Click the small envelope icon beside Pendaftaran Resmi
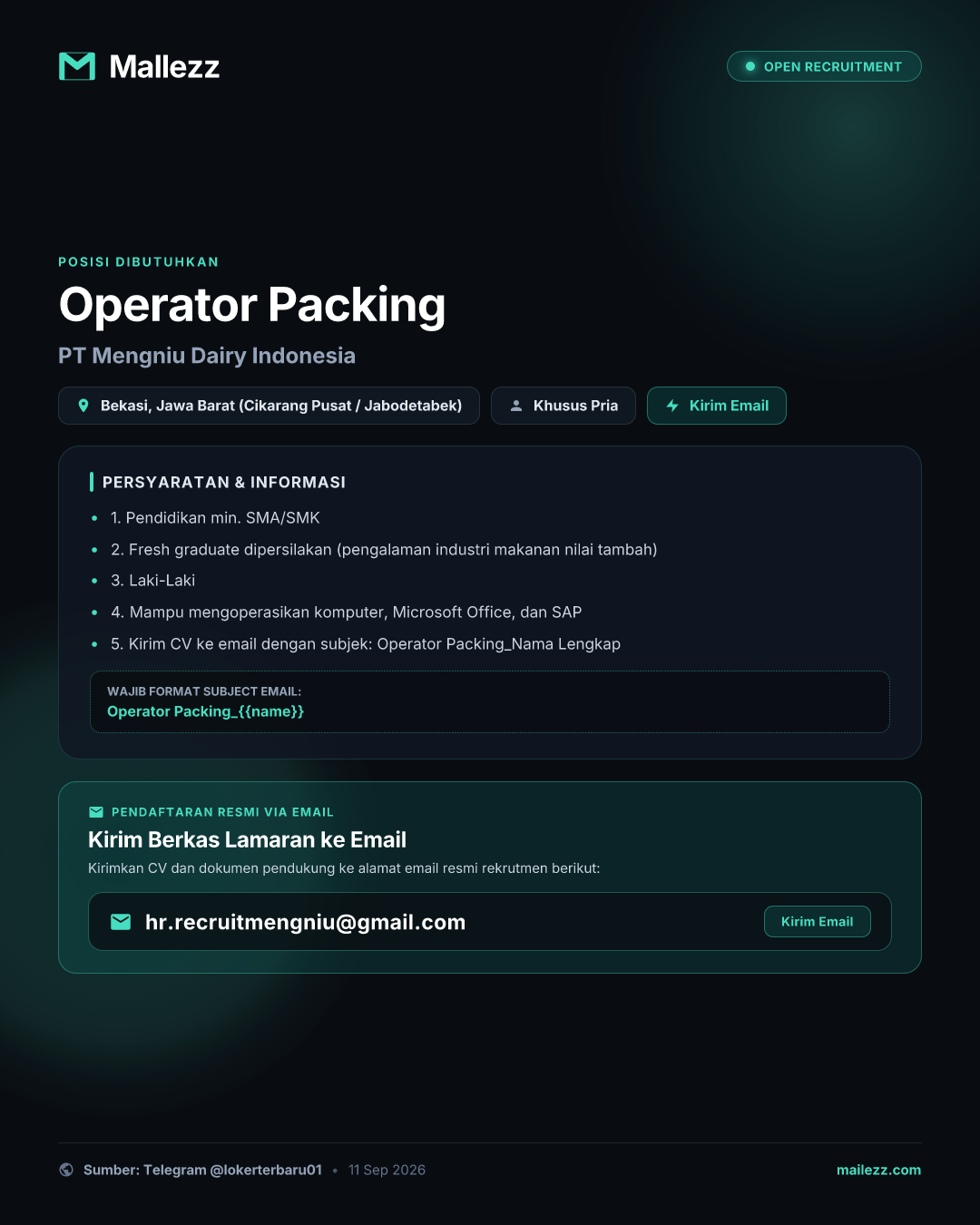The image size is (980, 1225). tap(96, 812)
